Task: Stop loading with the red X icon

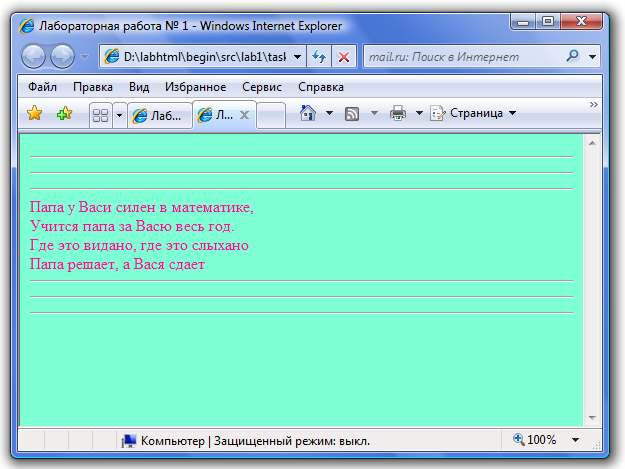Action: pos(344,57)
